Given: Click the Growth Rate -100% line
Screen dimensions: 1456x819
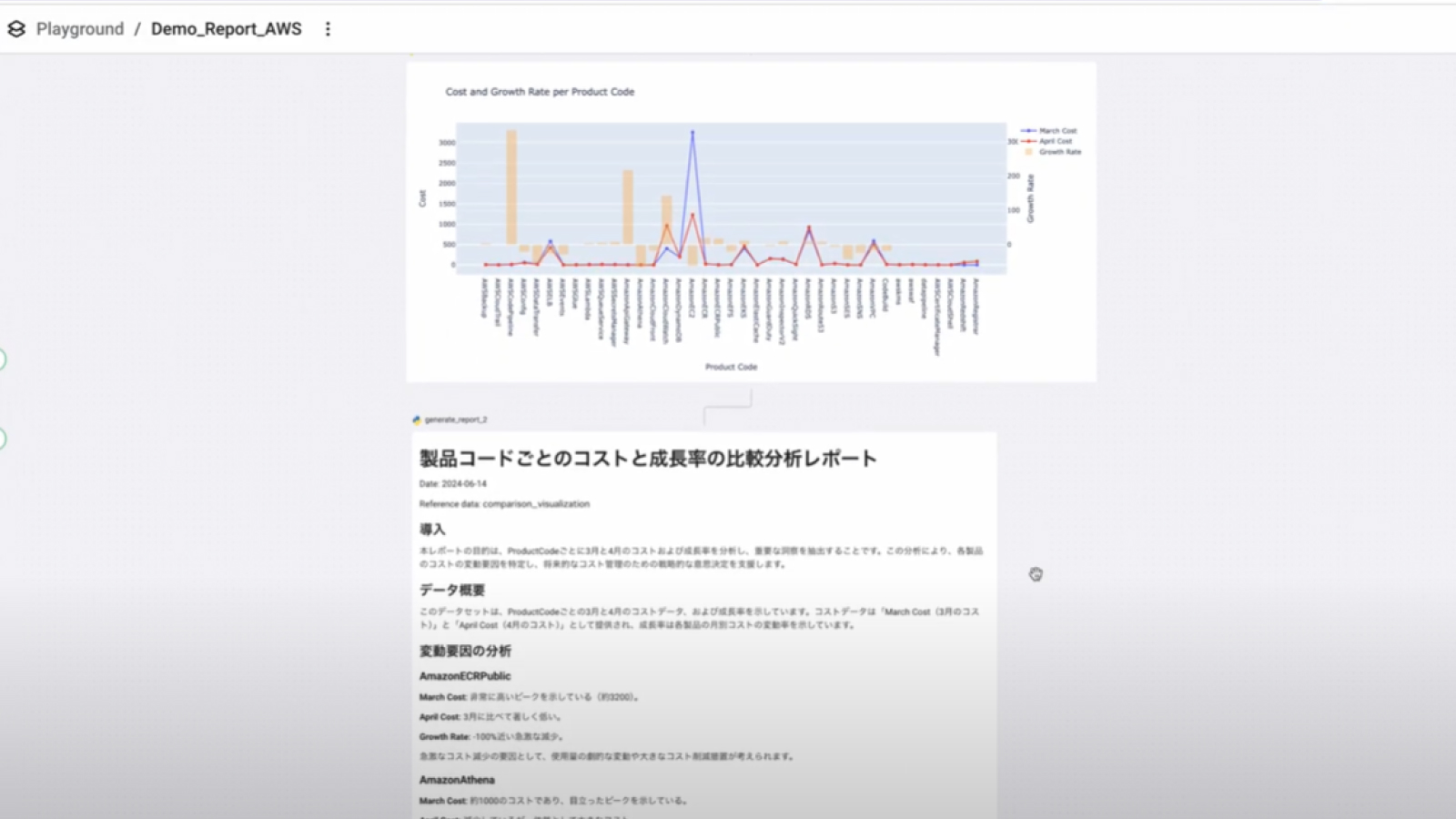Looking at the screenshot, I should click(x=492, y=737).
